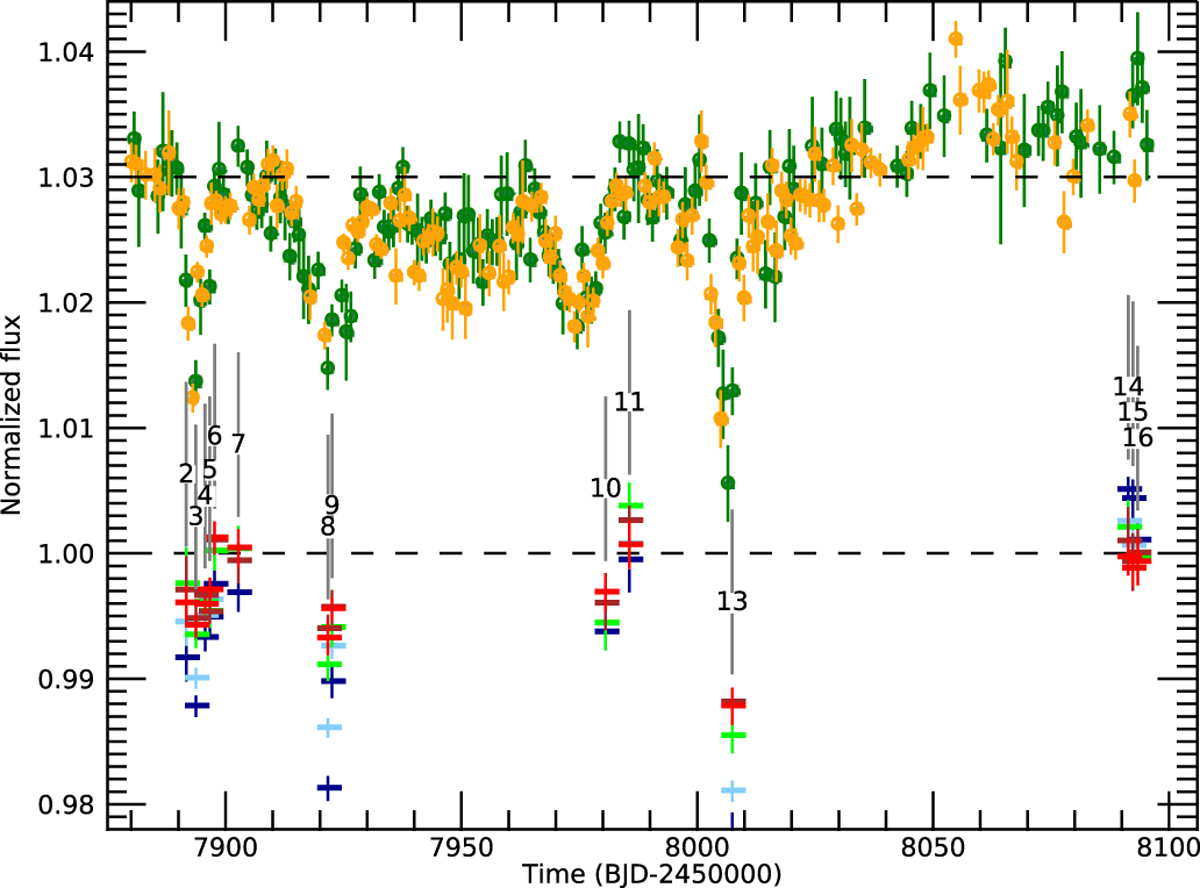The width and height of the screenshot is (1200, 888).
Task: Select the epoch marker labeled 11
Action: tap(628, 402)
